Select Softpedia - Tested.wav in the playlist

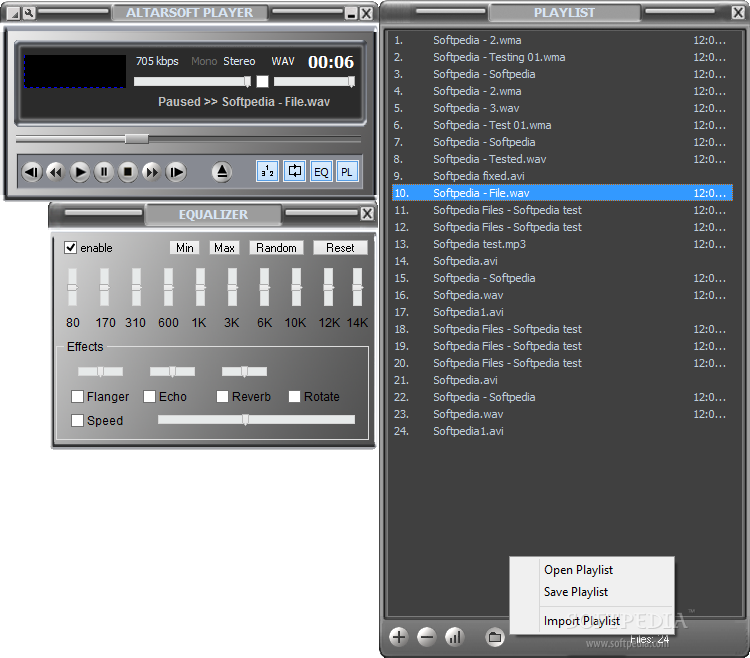[562, 159]
